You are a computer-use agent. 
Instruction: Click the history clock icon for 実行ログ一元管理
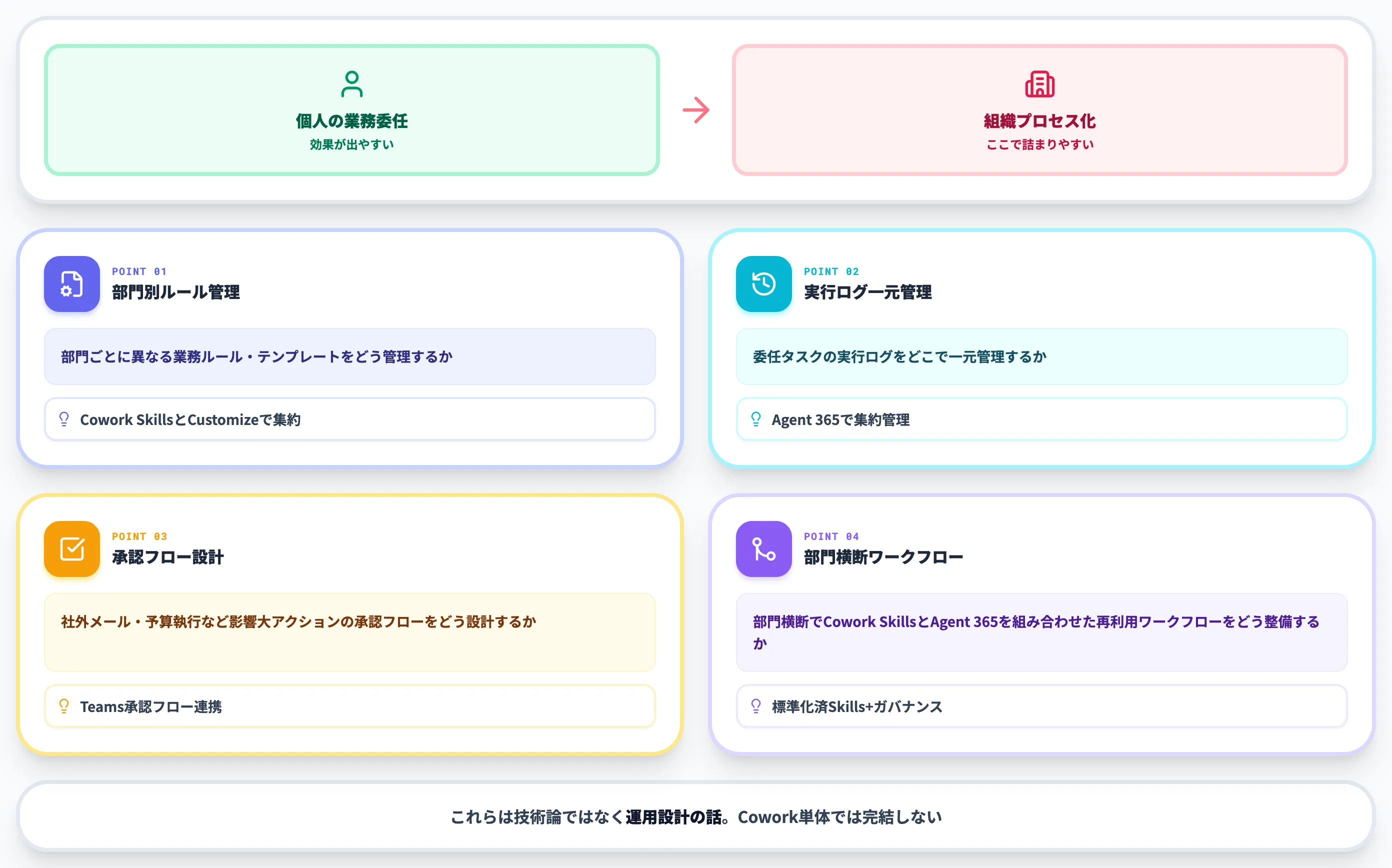tap(763, 283)
